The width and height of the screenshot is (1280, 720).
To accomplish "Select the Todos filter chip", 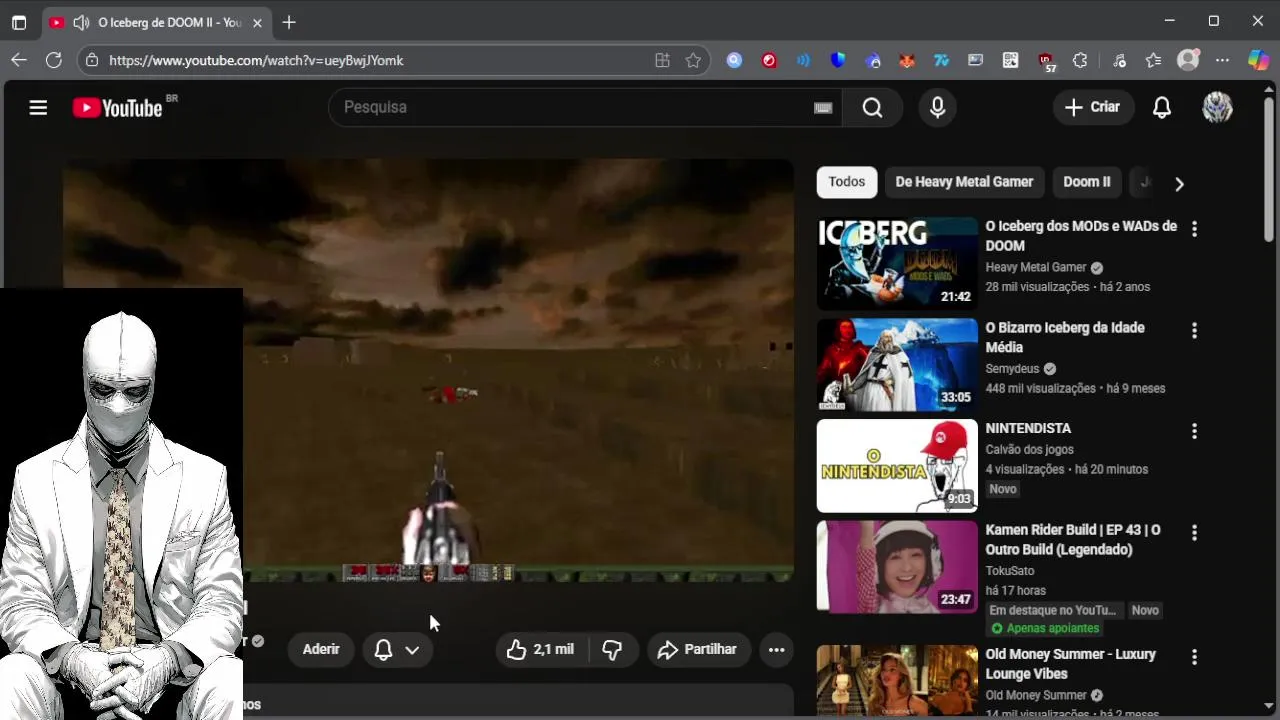I will pyautogui.click(x=846, y=182).
